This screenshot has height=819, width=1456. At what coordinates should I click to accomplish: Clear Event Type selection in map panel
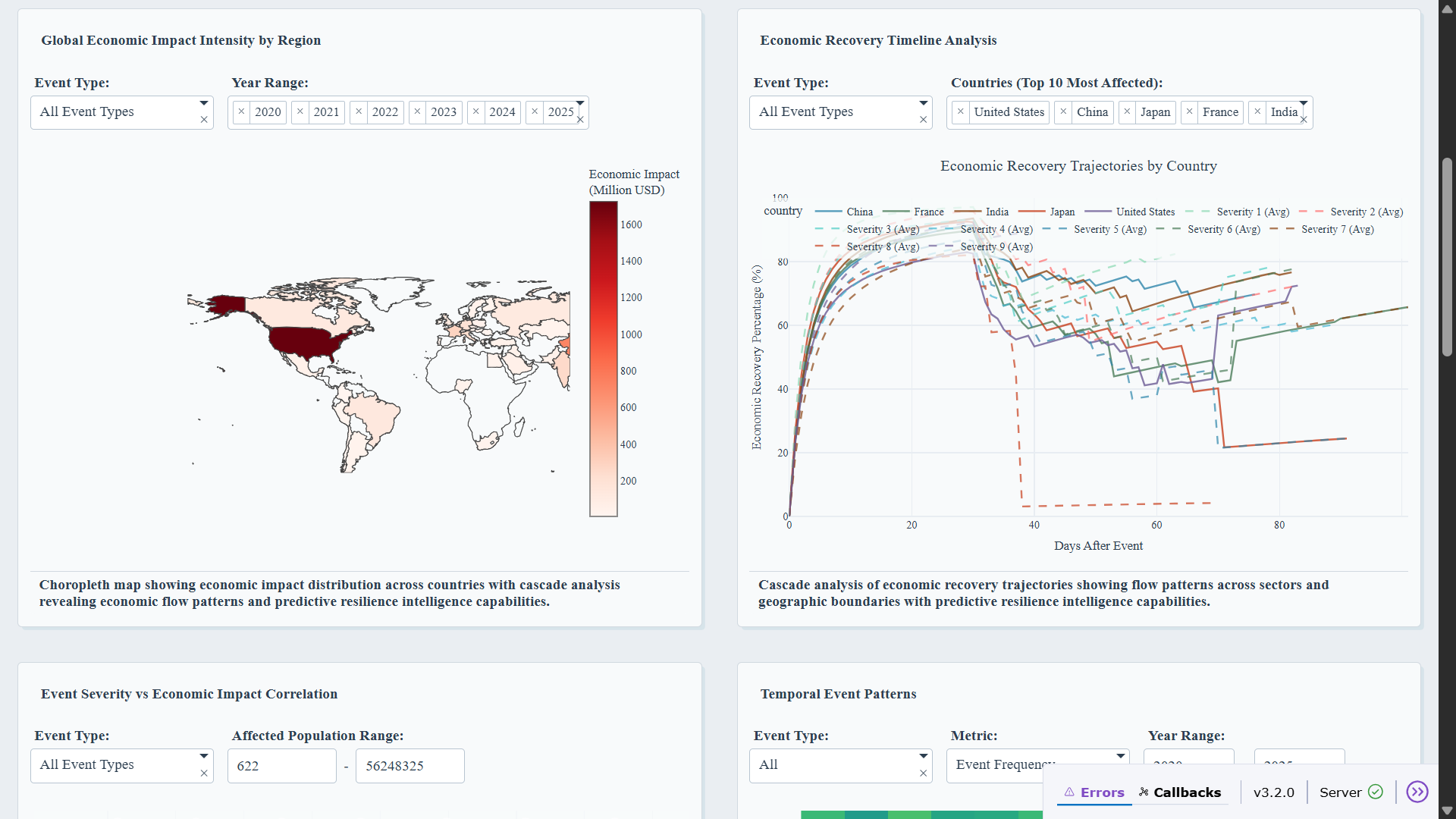(x=204, y=120)
